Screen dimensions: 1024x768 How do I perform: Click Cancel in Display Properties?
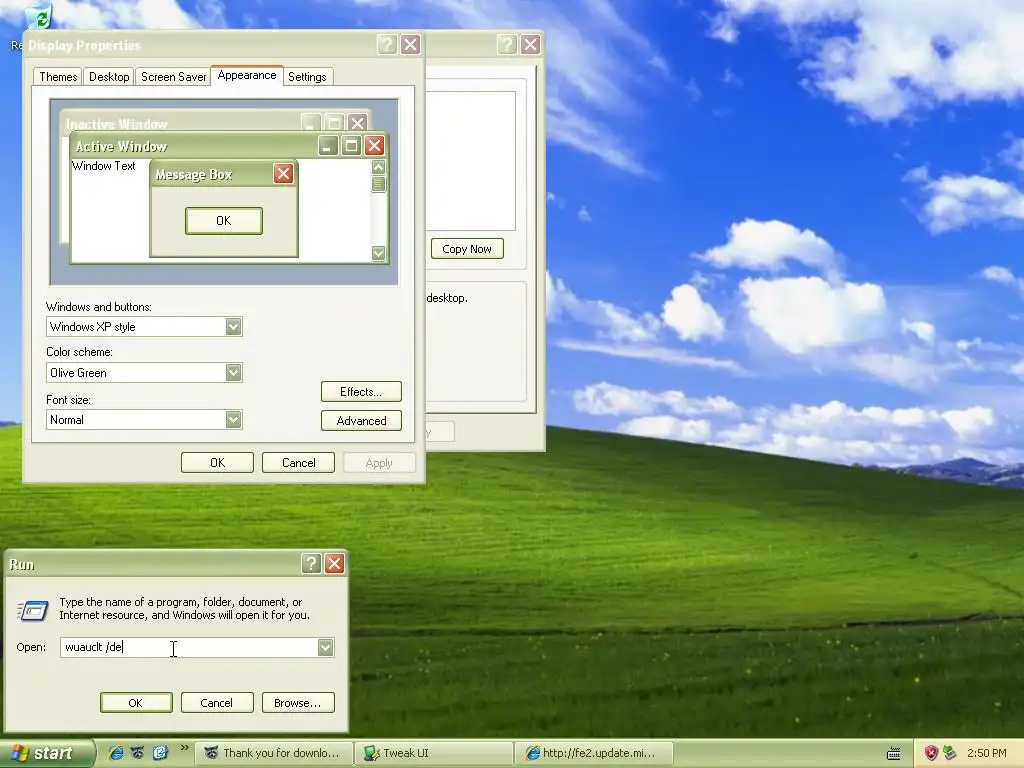point(298,462)
